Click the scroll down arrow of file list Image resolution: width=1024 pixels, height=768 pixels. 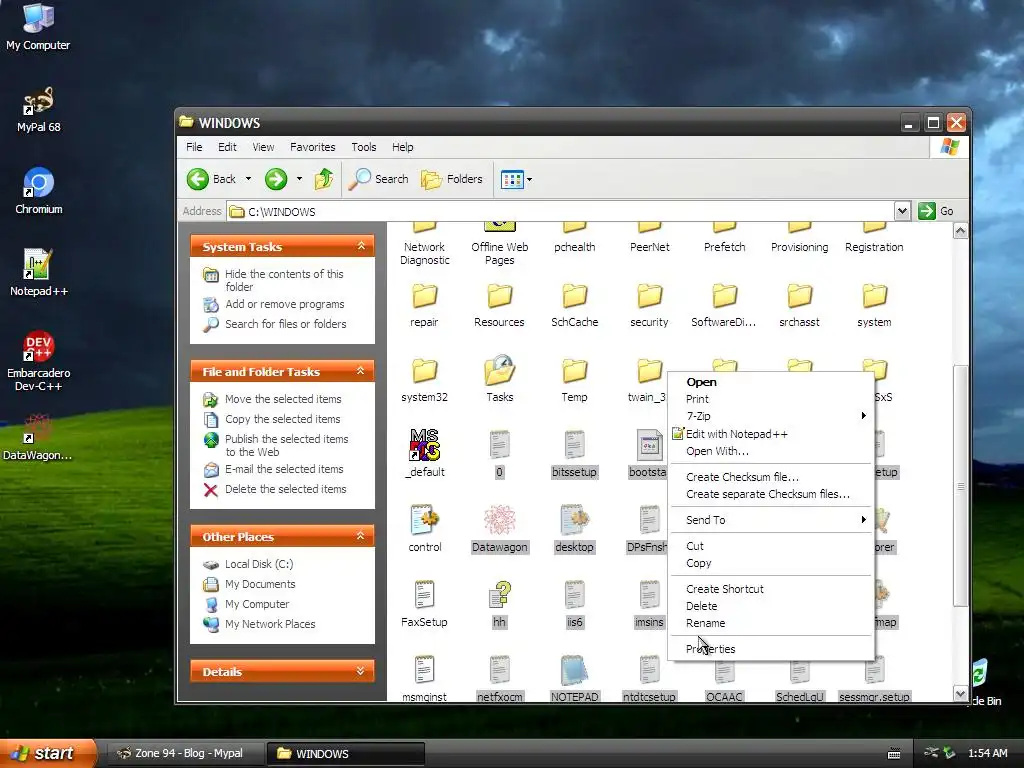[960, 694]
